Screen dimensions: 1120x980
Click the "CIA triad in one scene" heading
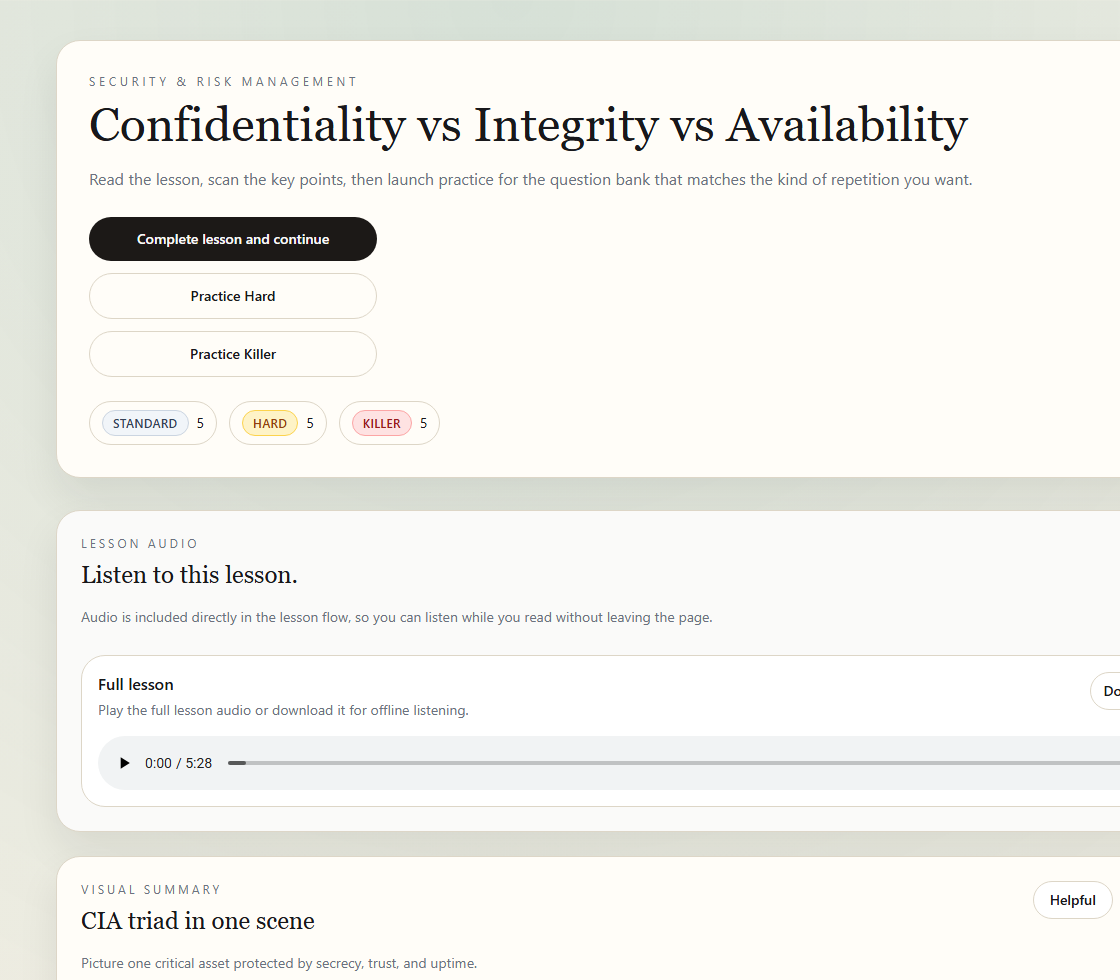click(198, 921)
